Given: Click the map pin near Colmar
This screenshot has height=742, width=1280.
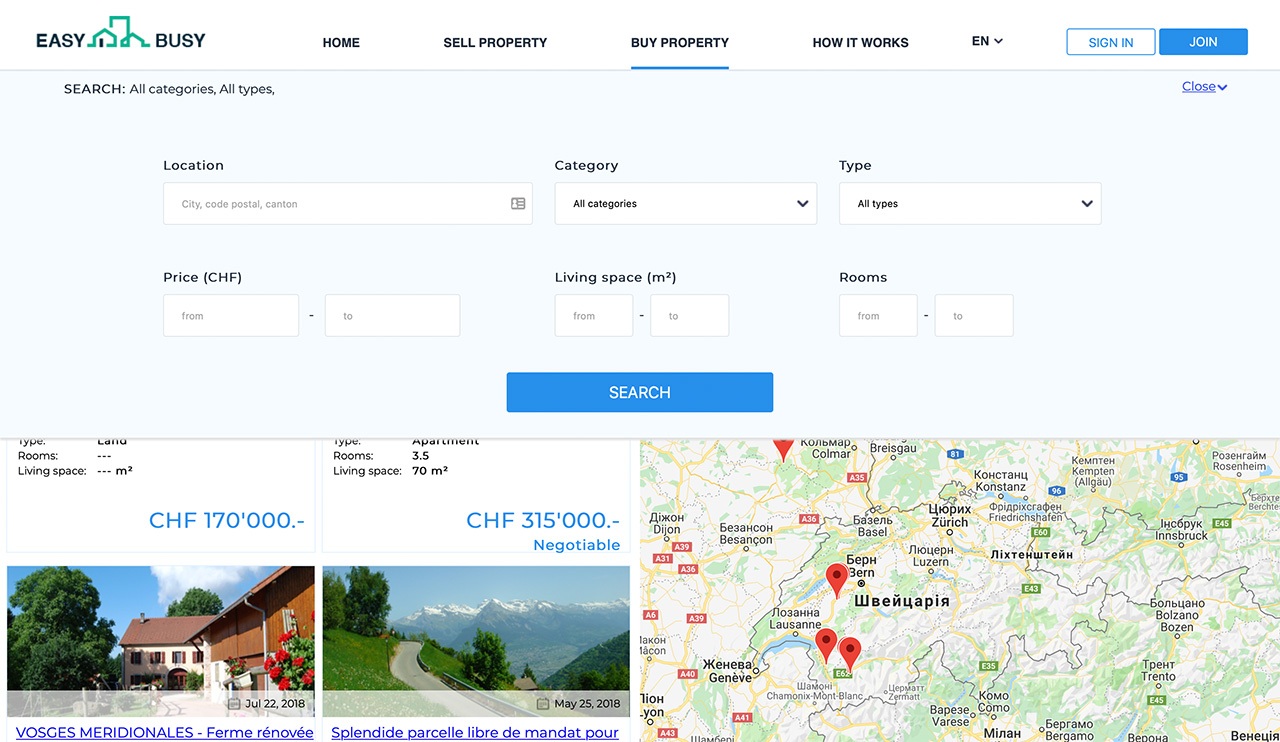Looking at the screenshot, I should pos(783,447).
